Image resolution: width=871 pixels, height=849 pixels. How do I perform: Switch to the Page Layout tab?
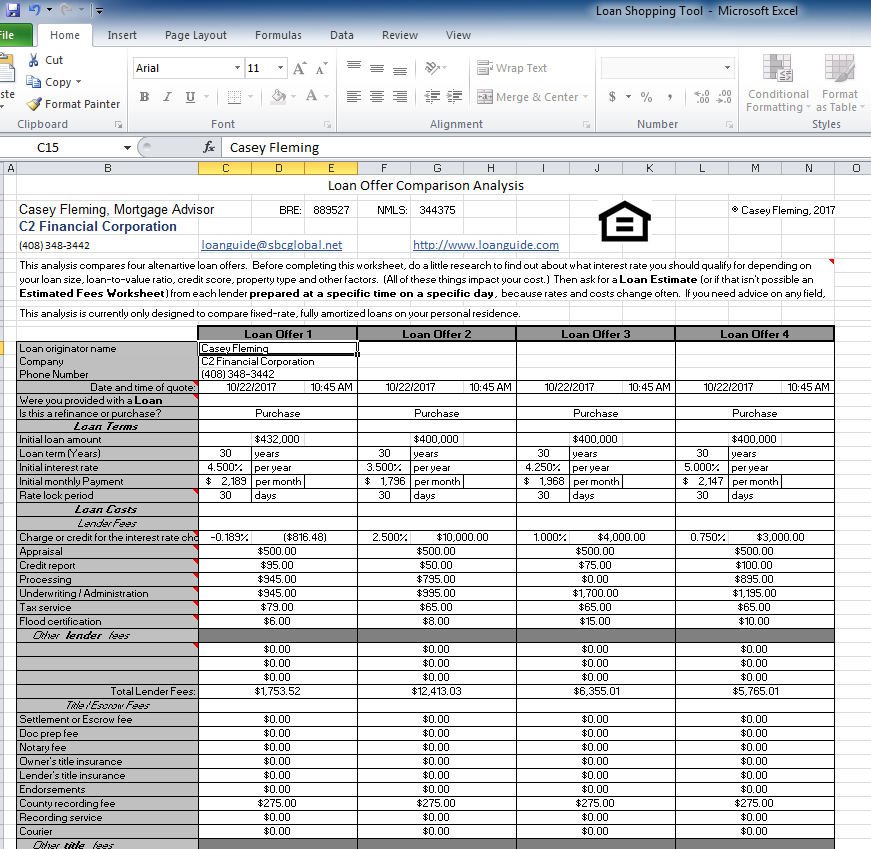tap(196, 35)
